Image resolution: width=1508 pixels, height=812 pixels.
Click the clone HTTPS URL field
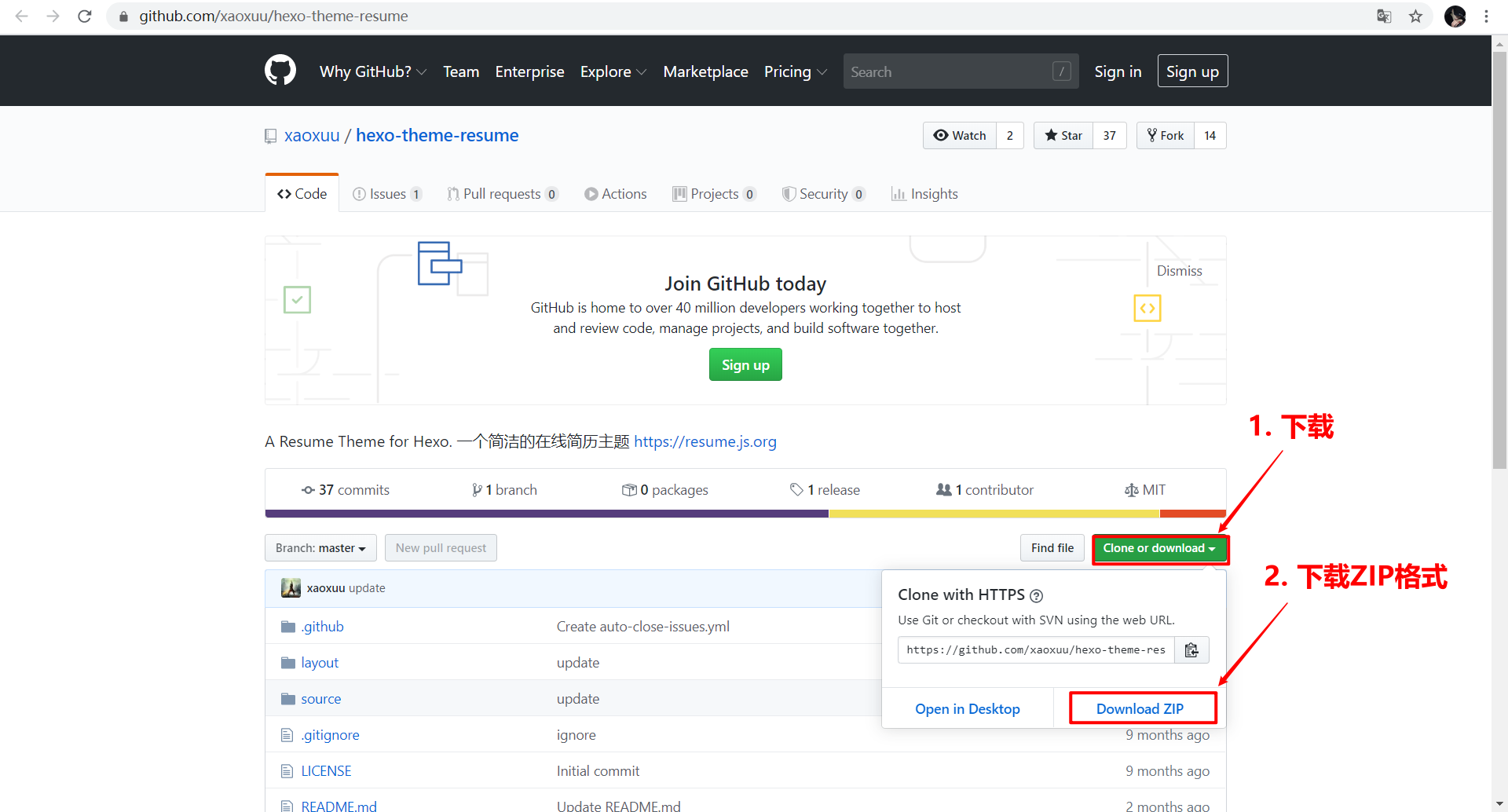pos(1036,649)
